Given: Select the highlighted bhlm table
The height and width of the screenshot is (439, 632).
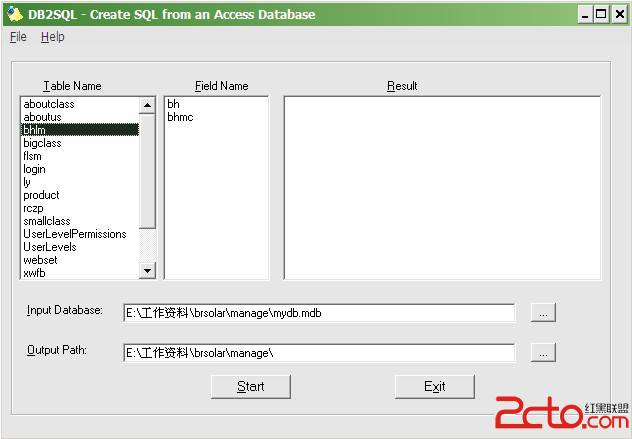Looking at the screenshot, I should coord(80,130).
